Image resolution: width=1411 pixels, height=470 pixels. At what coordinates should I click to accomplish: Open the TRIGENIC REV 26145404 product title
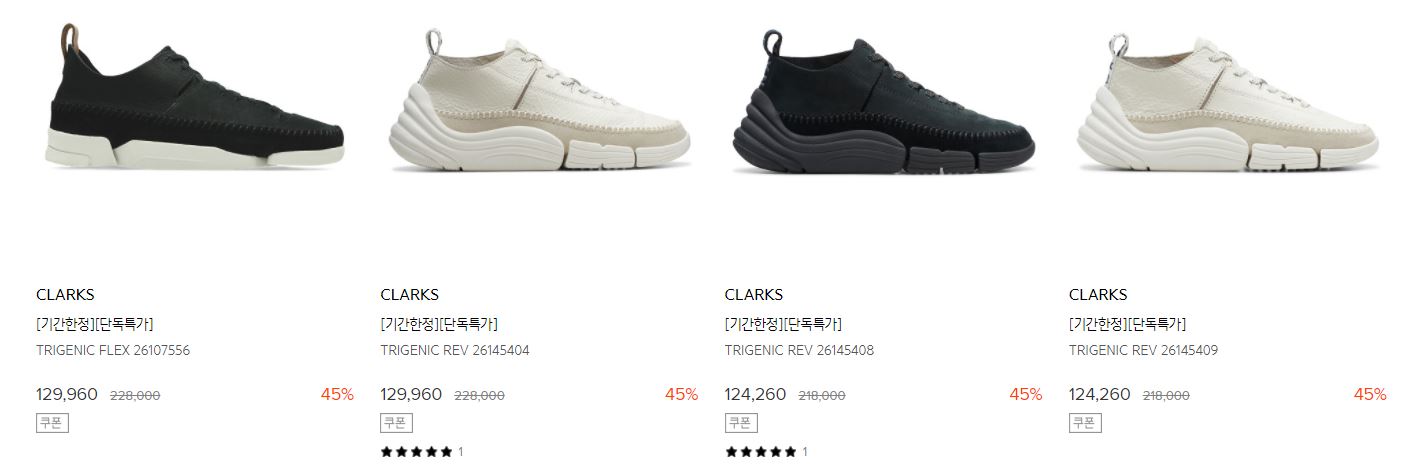[455, 351]
